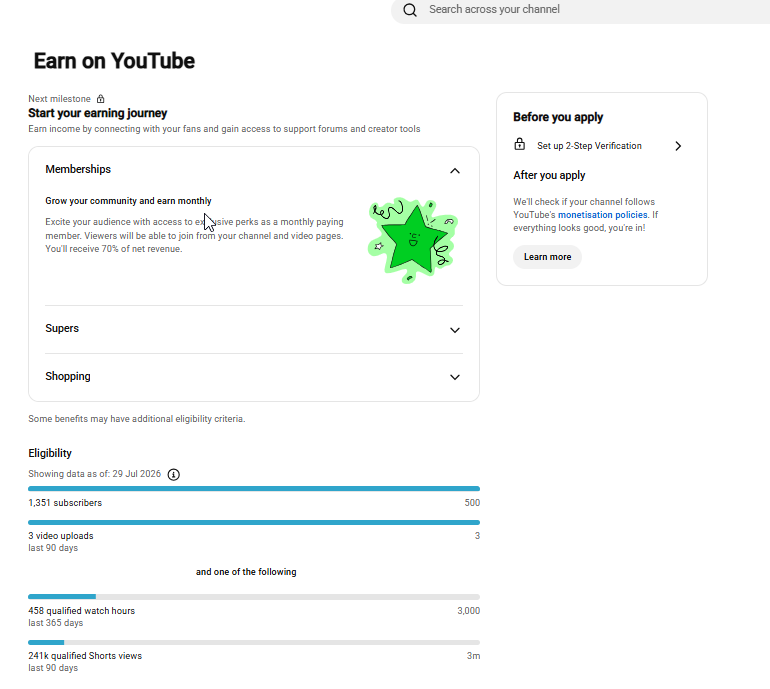This screenshot has height=689, width=770.
Task: Click the subscribers progress bar
Action: tap(254, 489)
